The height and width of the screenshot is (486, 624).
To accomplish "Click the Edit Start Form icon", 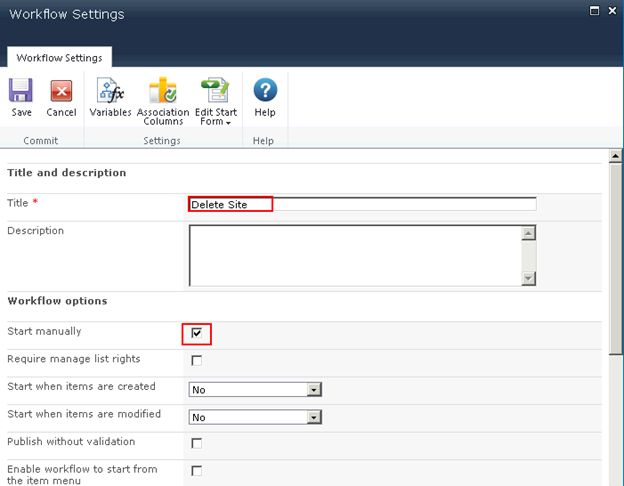I will click(215, 90).
